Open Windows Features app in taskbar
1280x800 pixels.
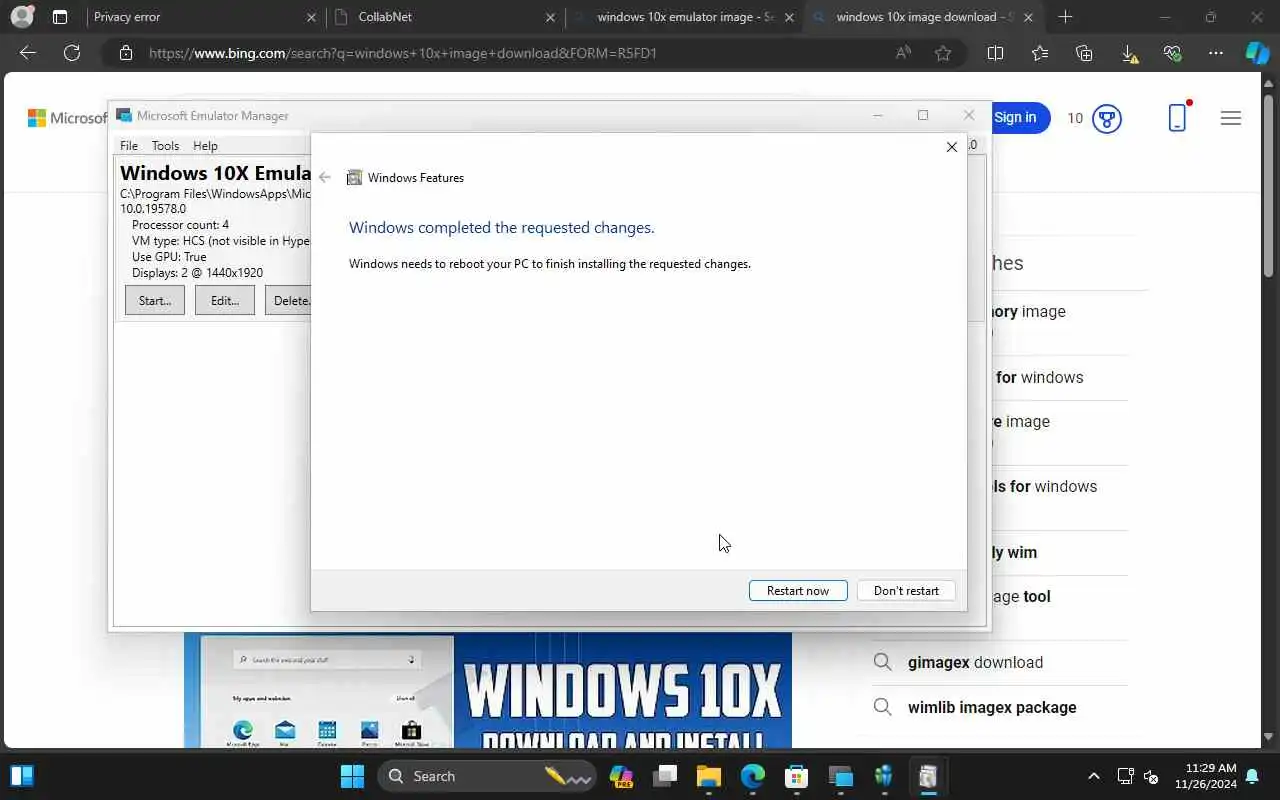[928, 776]
